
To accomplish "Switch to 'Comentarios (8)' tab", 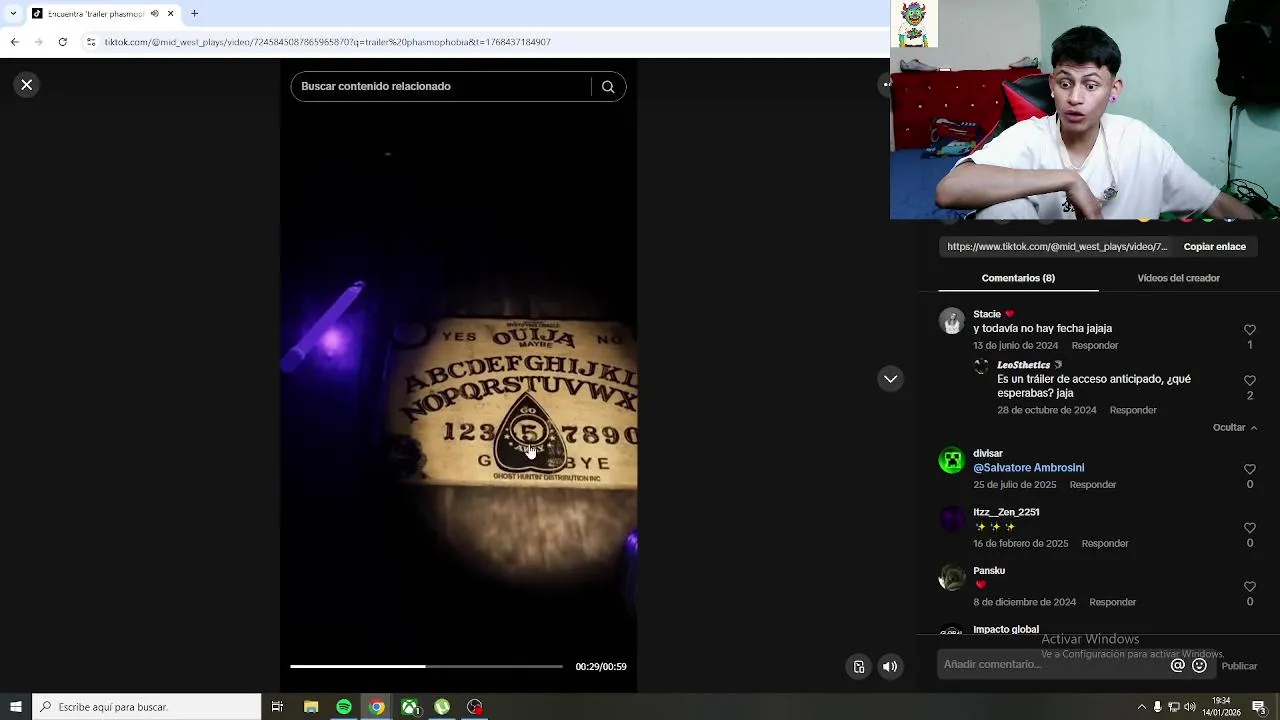I will click(1018, 278).
